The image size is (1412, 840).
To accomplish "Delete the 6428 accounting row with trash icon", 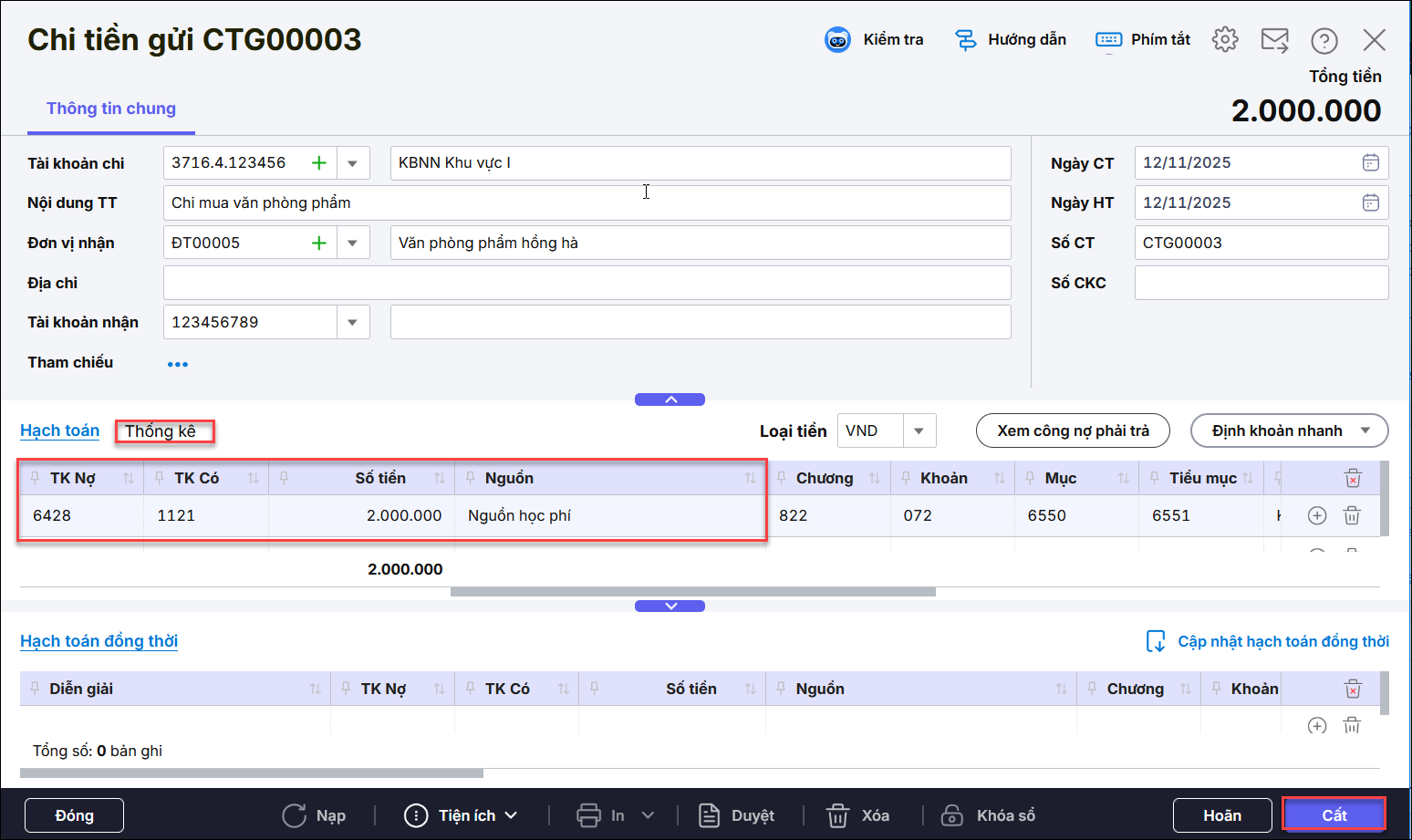I will pos(1352,515).
